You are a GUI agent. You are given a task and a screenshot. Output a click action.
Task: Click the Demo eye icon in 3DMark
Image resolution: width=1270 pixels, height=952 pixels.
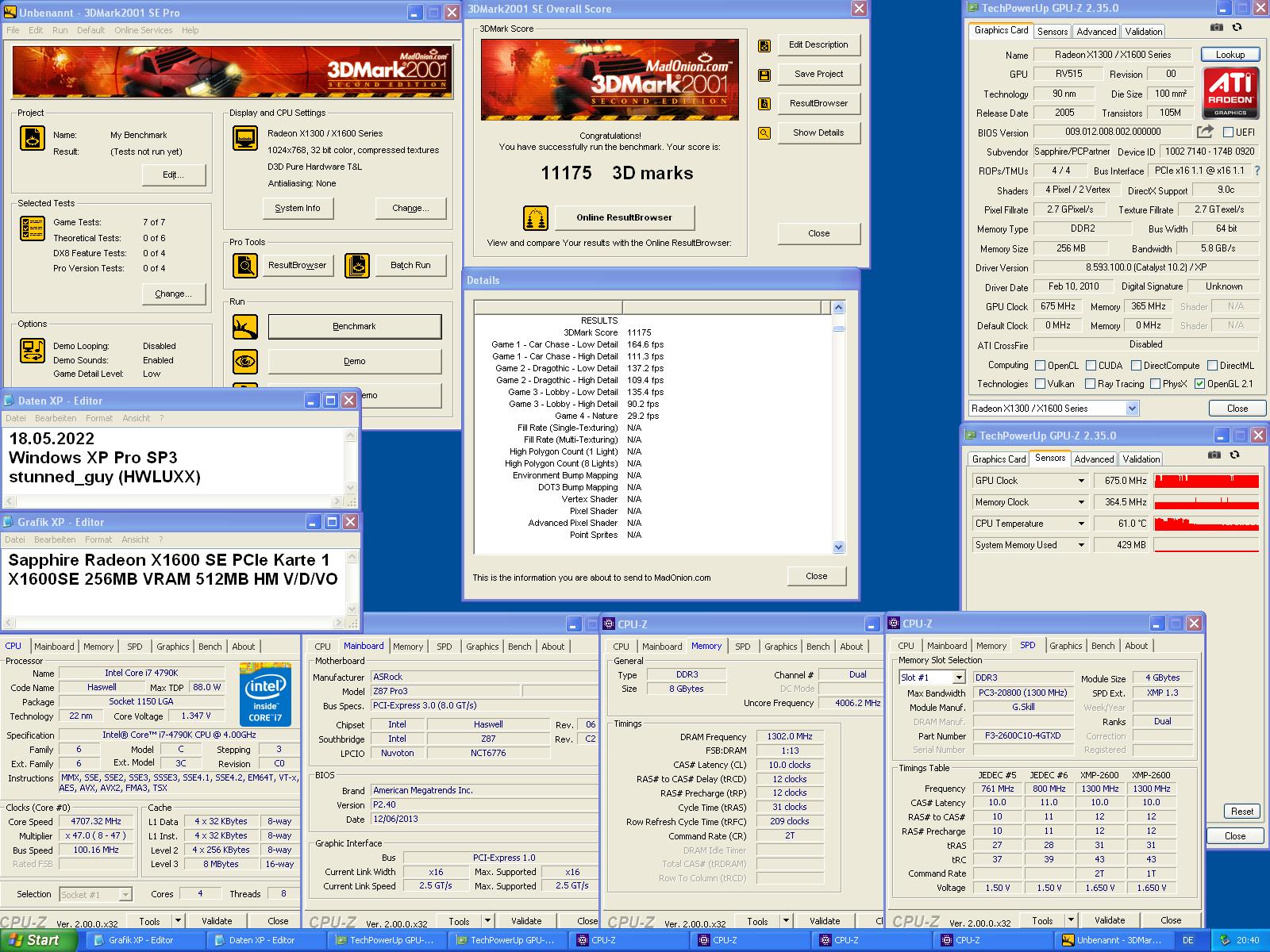click(245, 361)
